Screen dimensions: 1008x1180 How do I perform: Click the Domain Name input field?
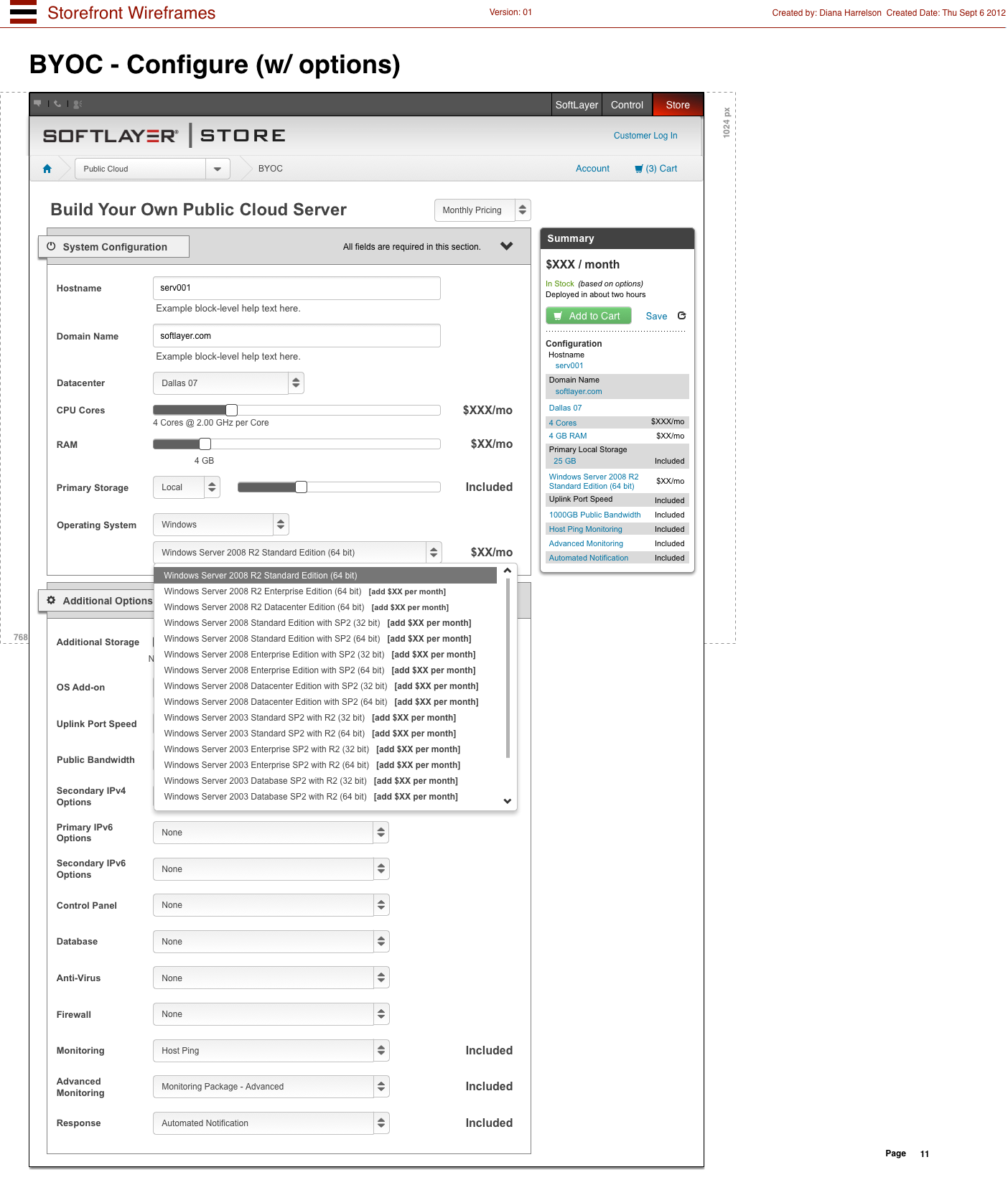pyautogui.click(x=297, y=336)
